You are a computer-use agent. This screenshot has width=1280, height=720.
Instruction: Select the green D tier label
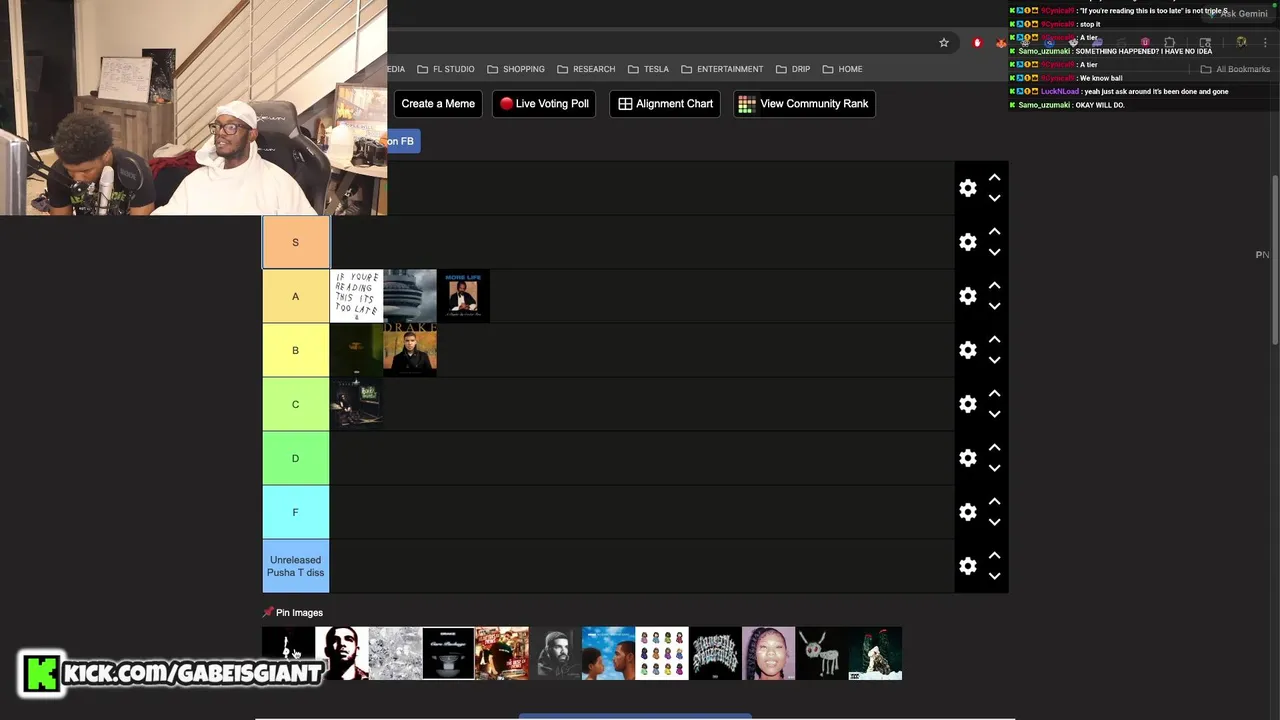tap(296, 458)
